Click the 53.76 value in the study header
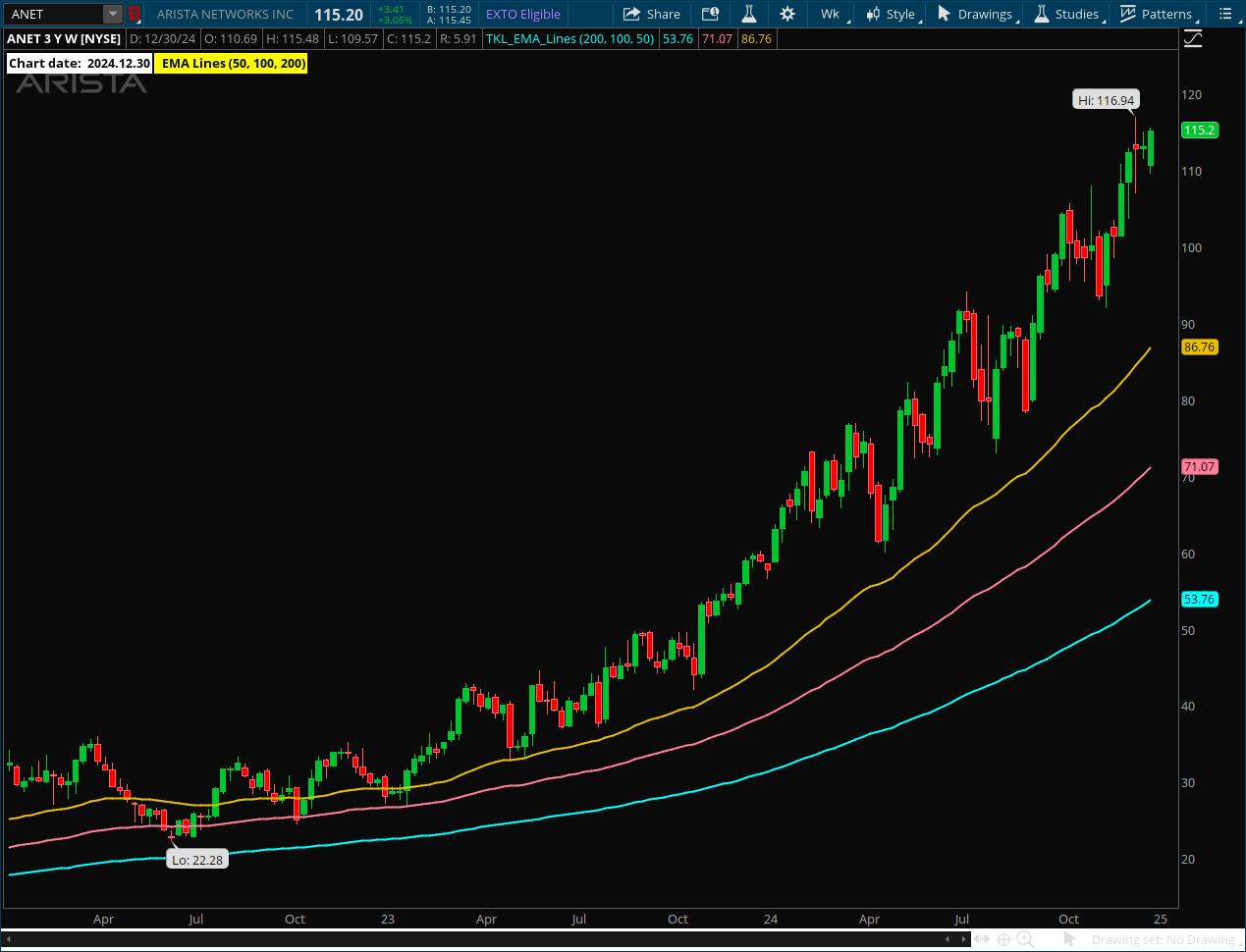The image size is (1246, 952). tap(677, 38)
